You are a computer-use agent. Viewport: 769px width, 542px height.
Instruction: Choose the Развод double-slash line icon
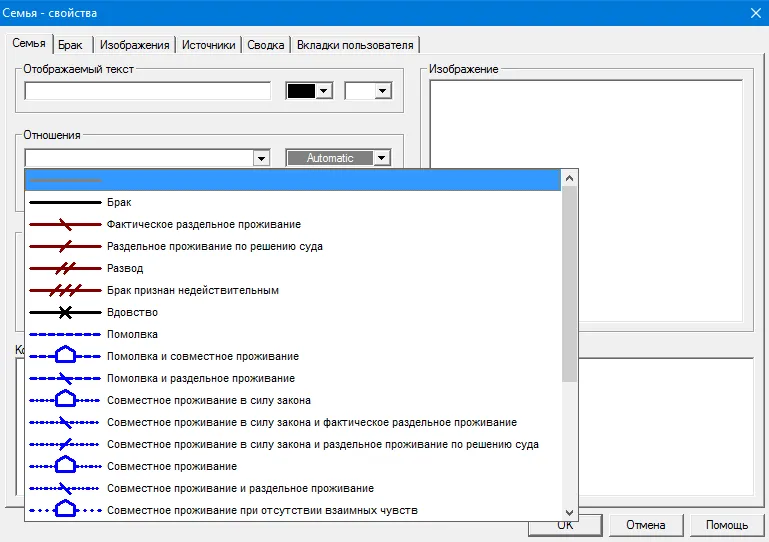point(65,268)
